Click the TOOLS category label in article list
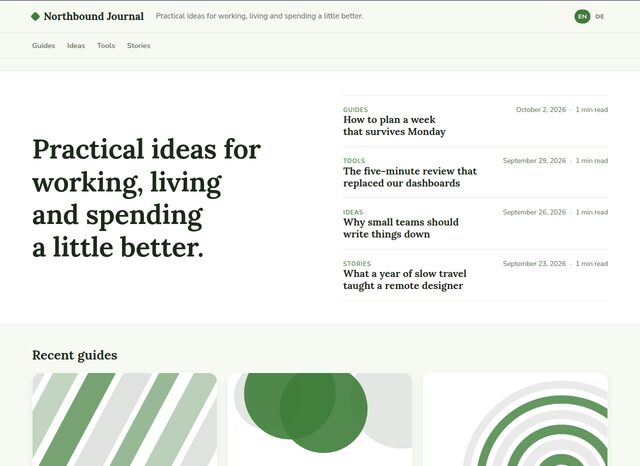This screenshot has height=466, width=640. click(354, 161)
